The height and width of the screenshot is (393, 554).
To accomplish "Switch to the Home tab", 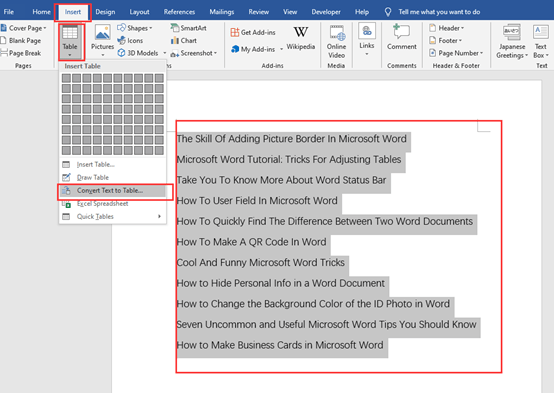I will [x=41, y=12].
